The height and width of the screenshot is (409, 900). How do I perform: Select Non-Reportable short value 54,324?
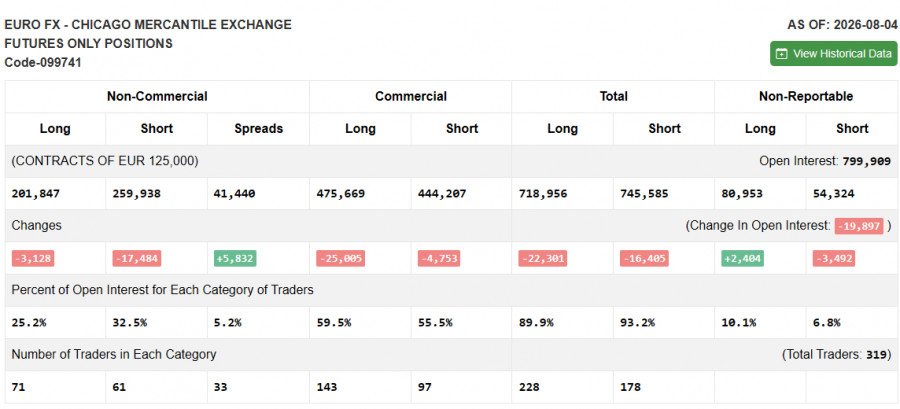(x=833, y=194)
